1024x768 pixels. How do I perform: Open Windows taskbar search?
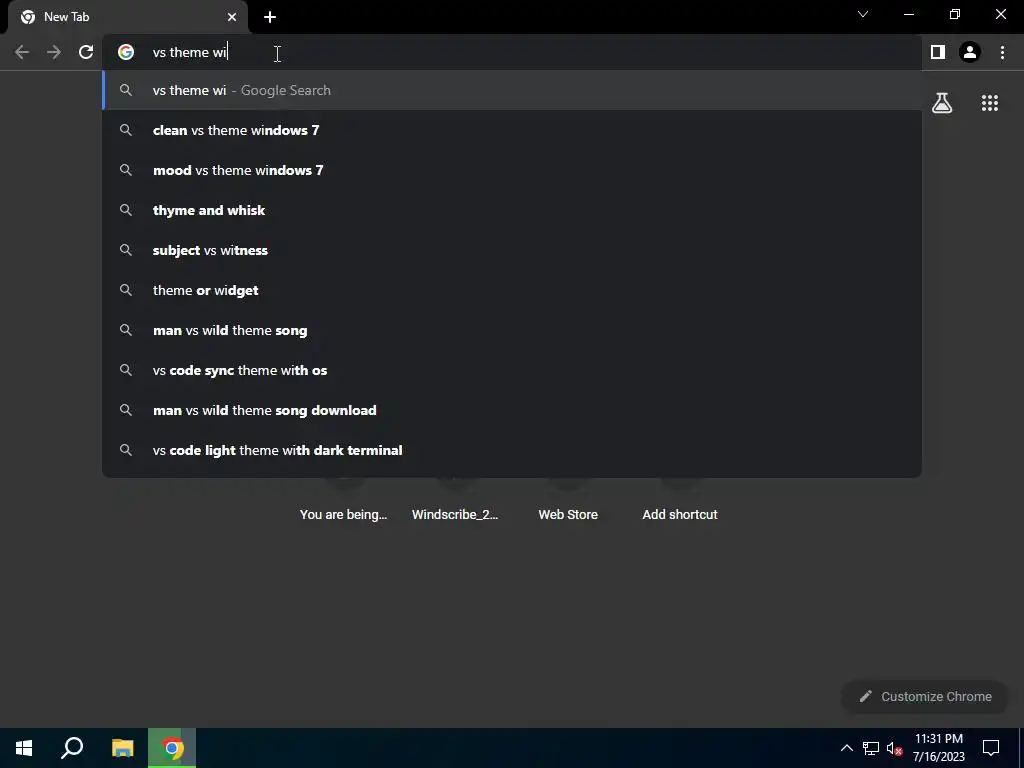pyautogui.click(x=72, y=748)
